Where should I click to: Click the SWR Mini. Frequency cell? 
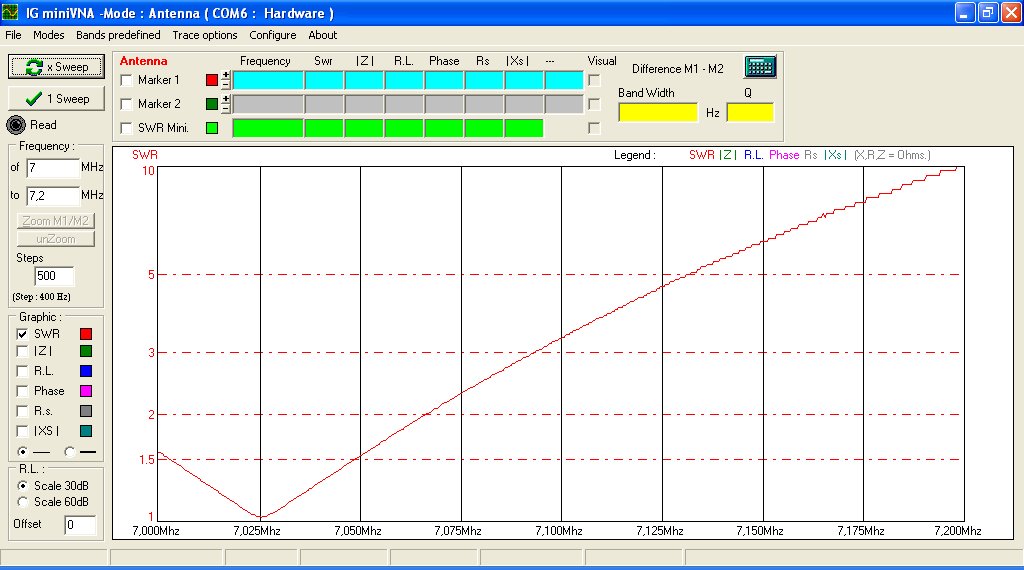pos(268,128)
